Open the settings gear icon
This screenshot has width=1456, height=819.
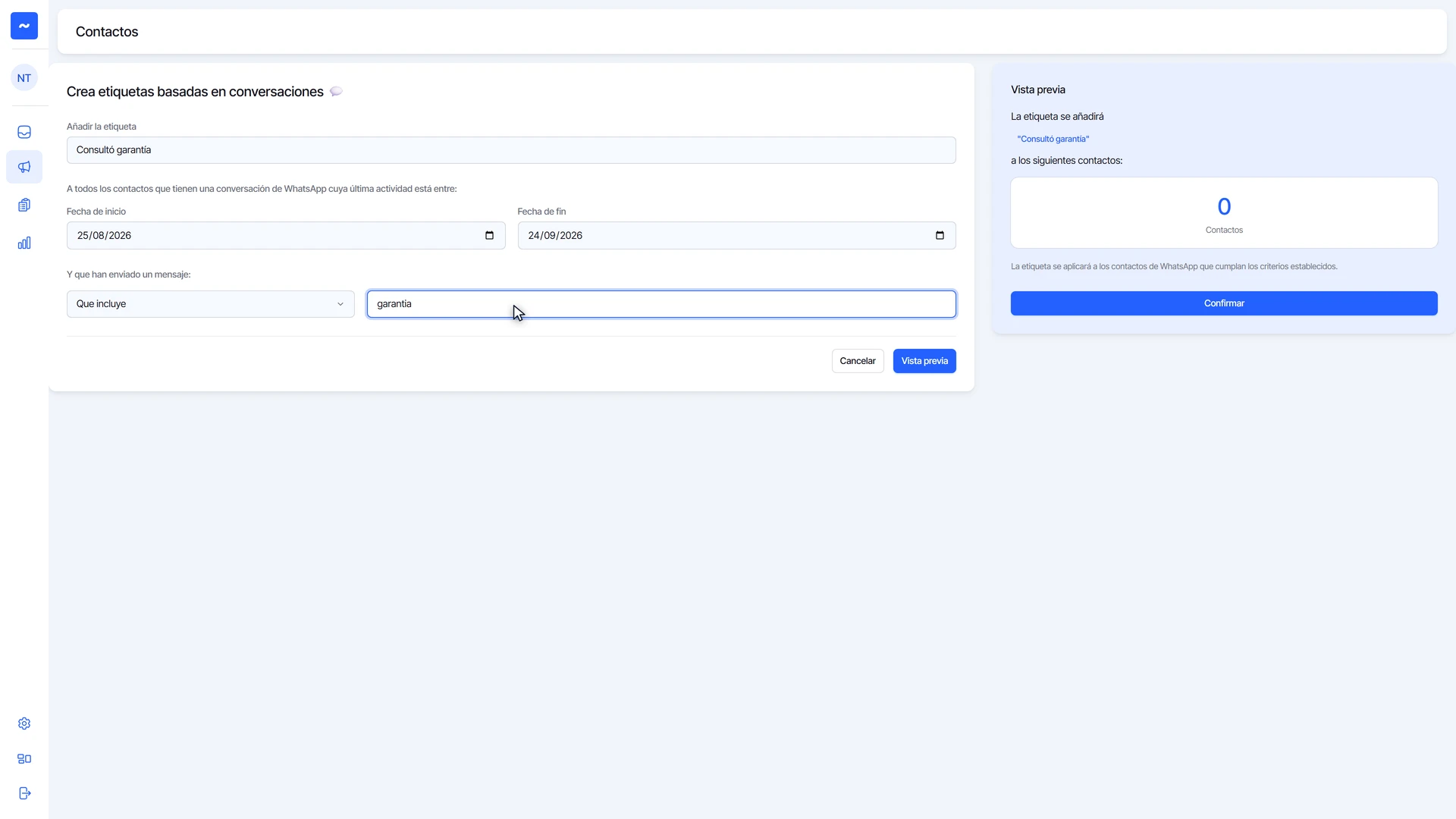point(24,723)
